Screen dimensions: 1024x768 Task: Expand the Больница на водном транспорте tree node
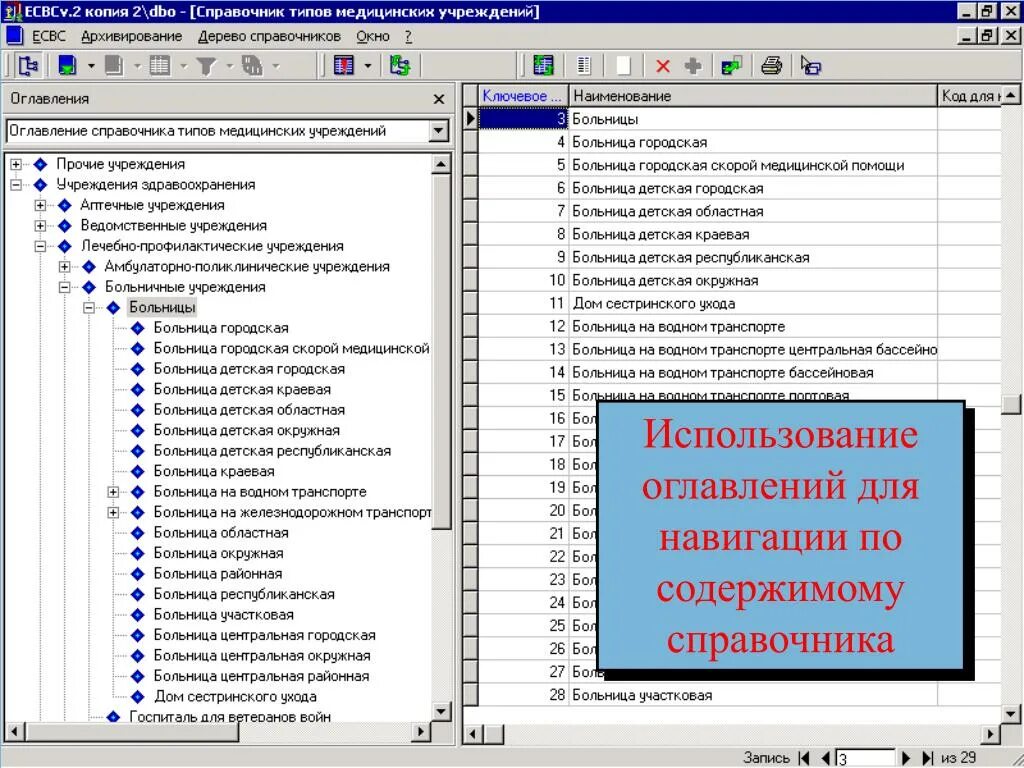[x=113, y=492]
